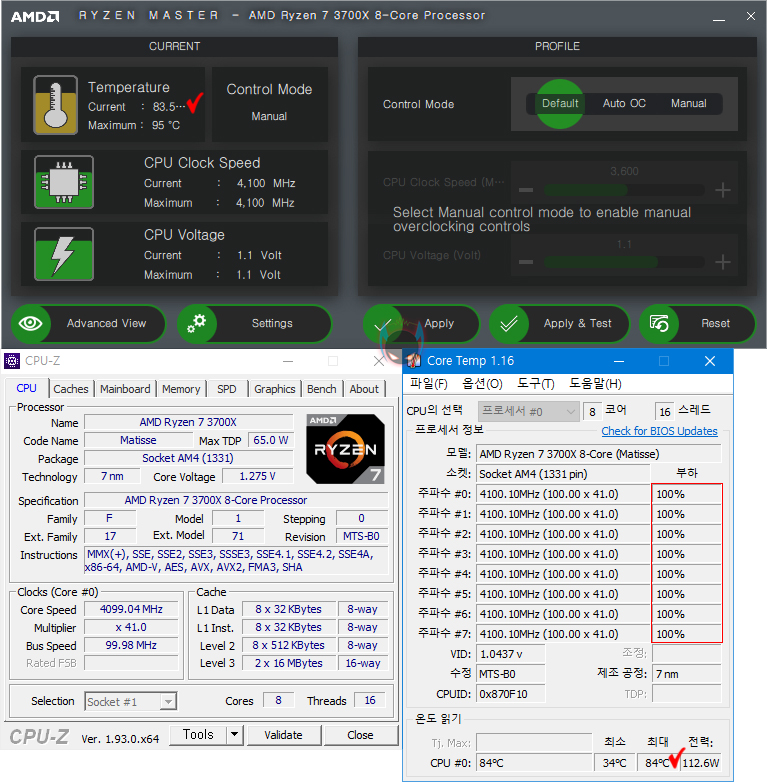The height and width of the screenshot is (782, 767).
Task: Increase CPU Clock Speed with plus button
Action: [723, 190]
